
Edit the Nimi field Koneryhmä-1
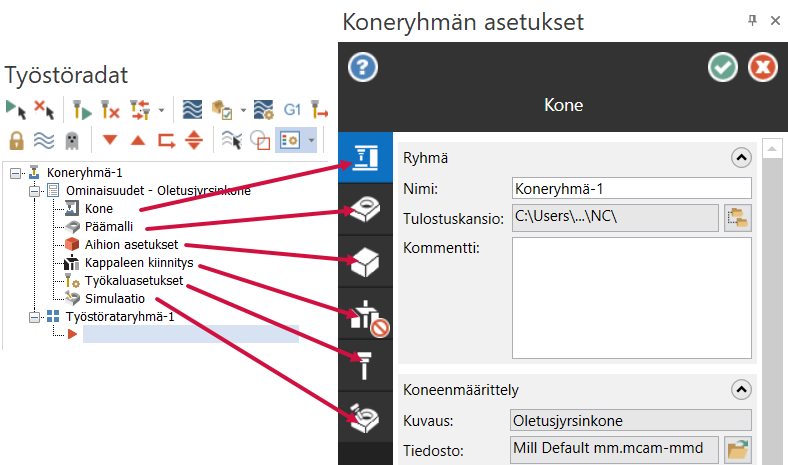pyautogui.click(x=632, y=189)
